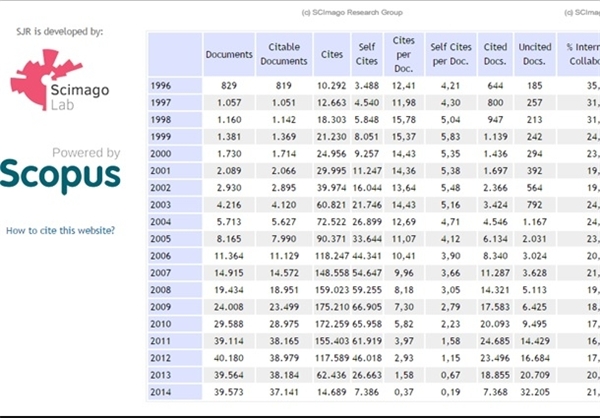The height and width of the screenshot is (418, 600).
Task: Click the Citable Documents value 1.051
Action: click(284, 103)
